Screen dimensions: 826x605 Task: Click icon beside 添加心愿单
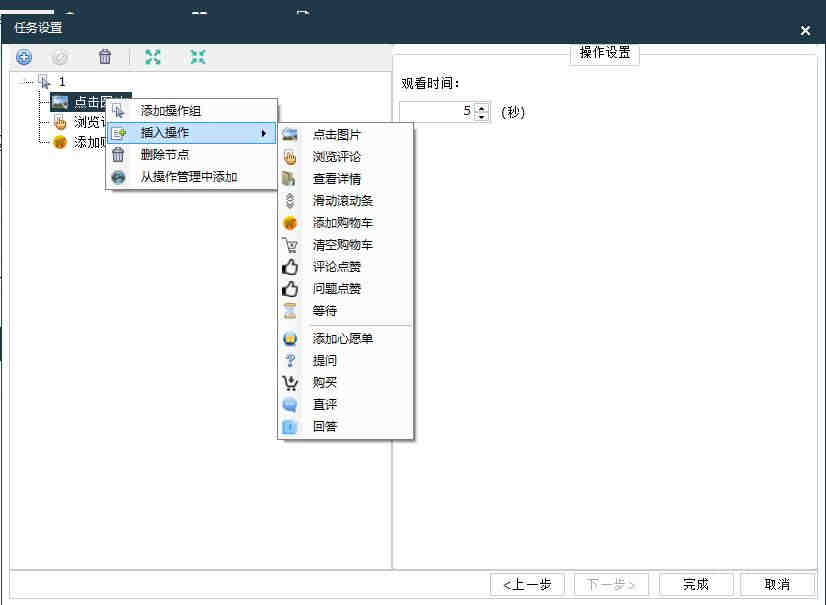coord(290,339)
